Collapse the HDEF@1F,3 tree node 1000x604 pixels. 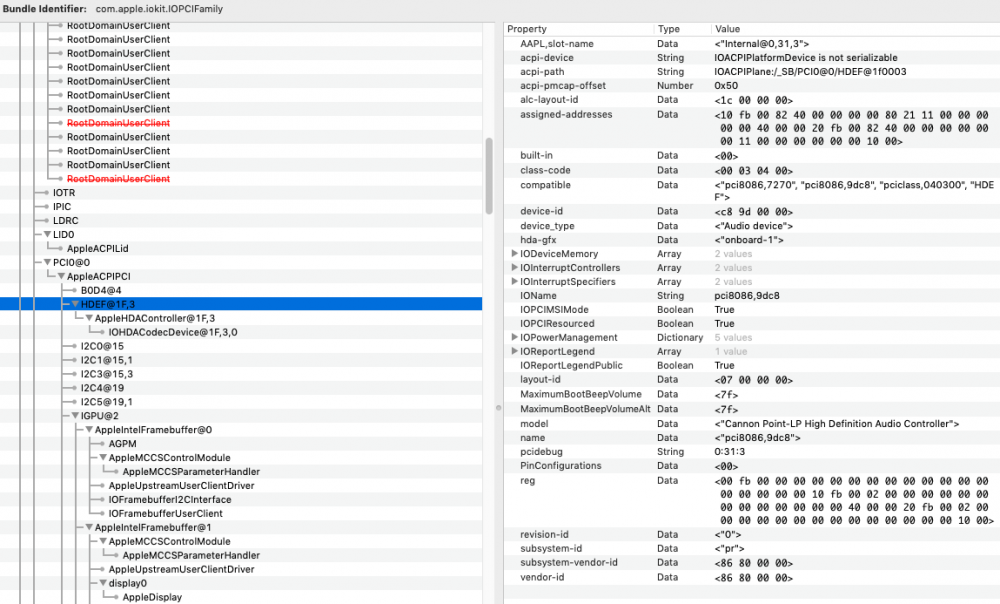[75, 304]
